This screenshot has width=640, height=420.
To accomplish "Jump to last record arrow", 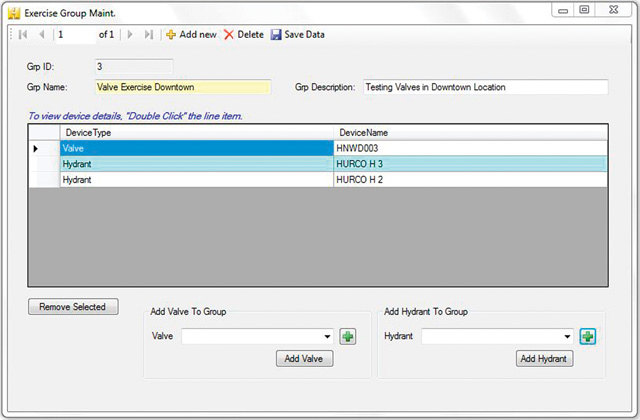I will pyautogui.click(x=149, y=35).
